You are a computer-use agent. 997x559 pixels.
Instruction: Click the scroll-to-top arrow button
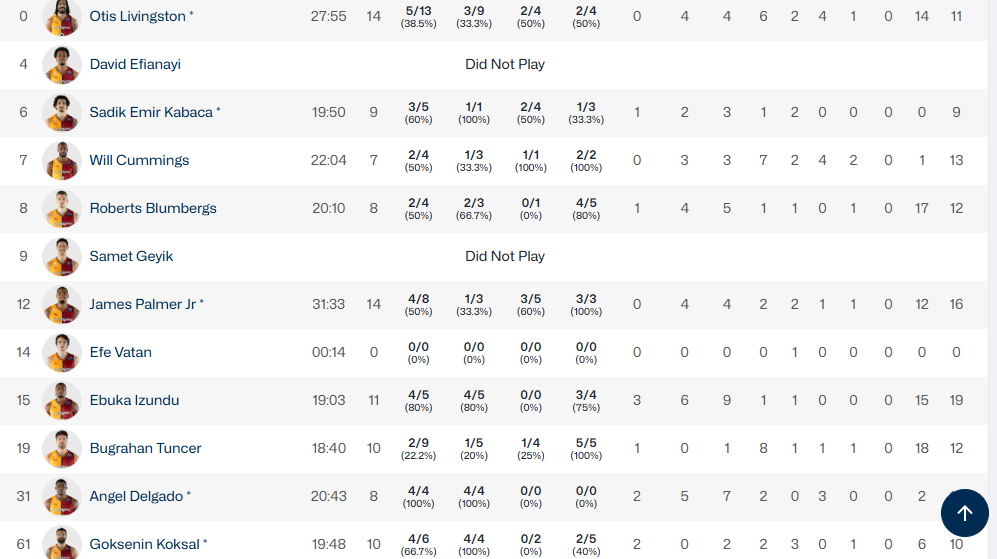[x=964, y=513]
